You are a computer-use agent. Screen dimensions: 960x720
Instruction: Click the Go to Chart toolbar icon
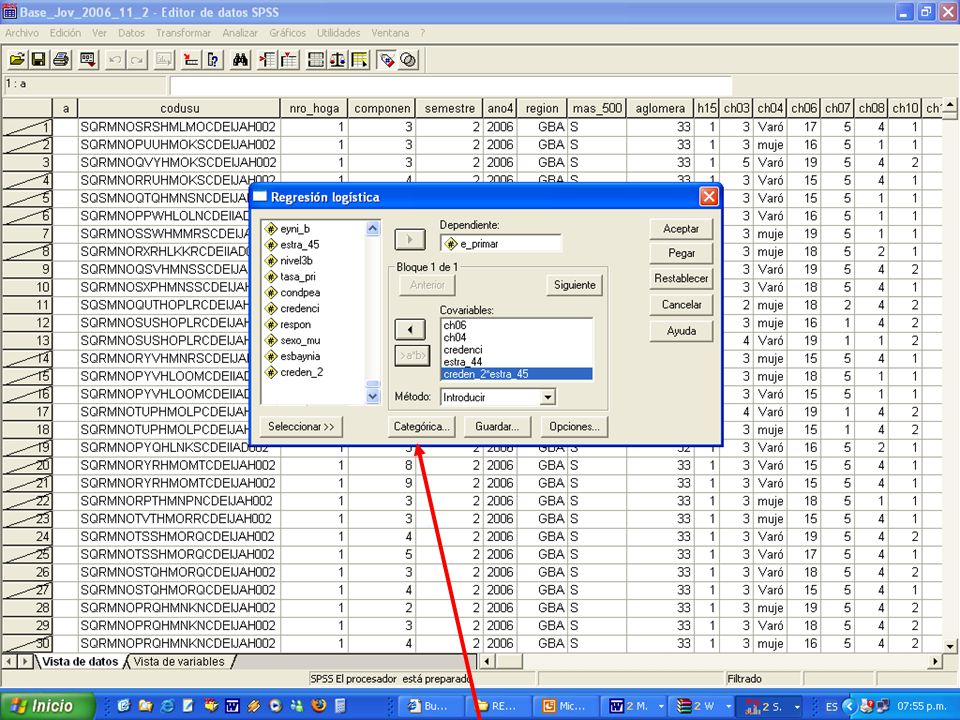click(164, 60)
